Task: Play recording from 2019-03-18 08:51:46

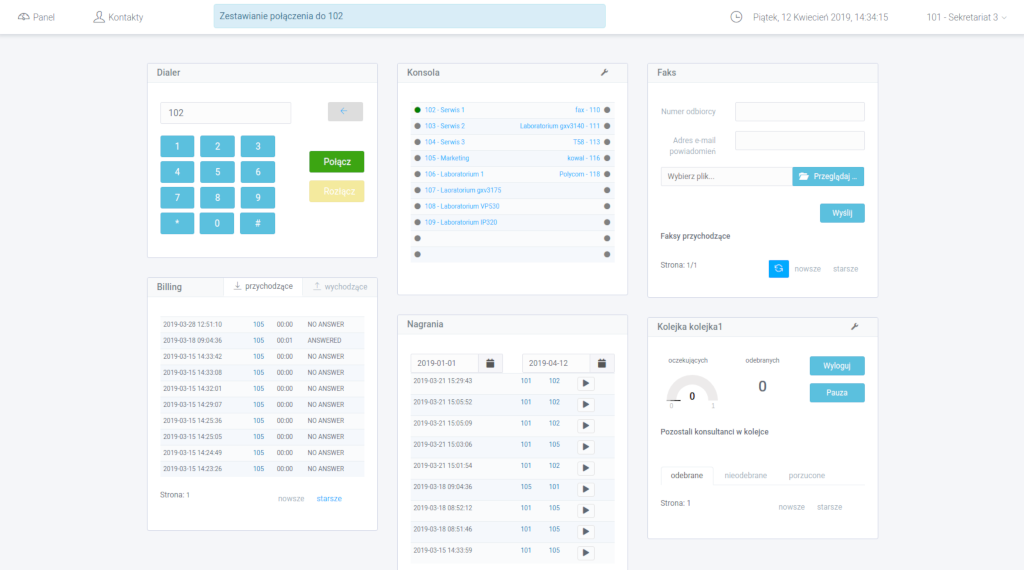Action: [x=586, y=531]
